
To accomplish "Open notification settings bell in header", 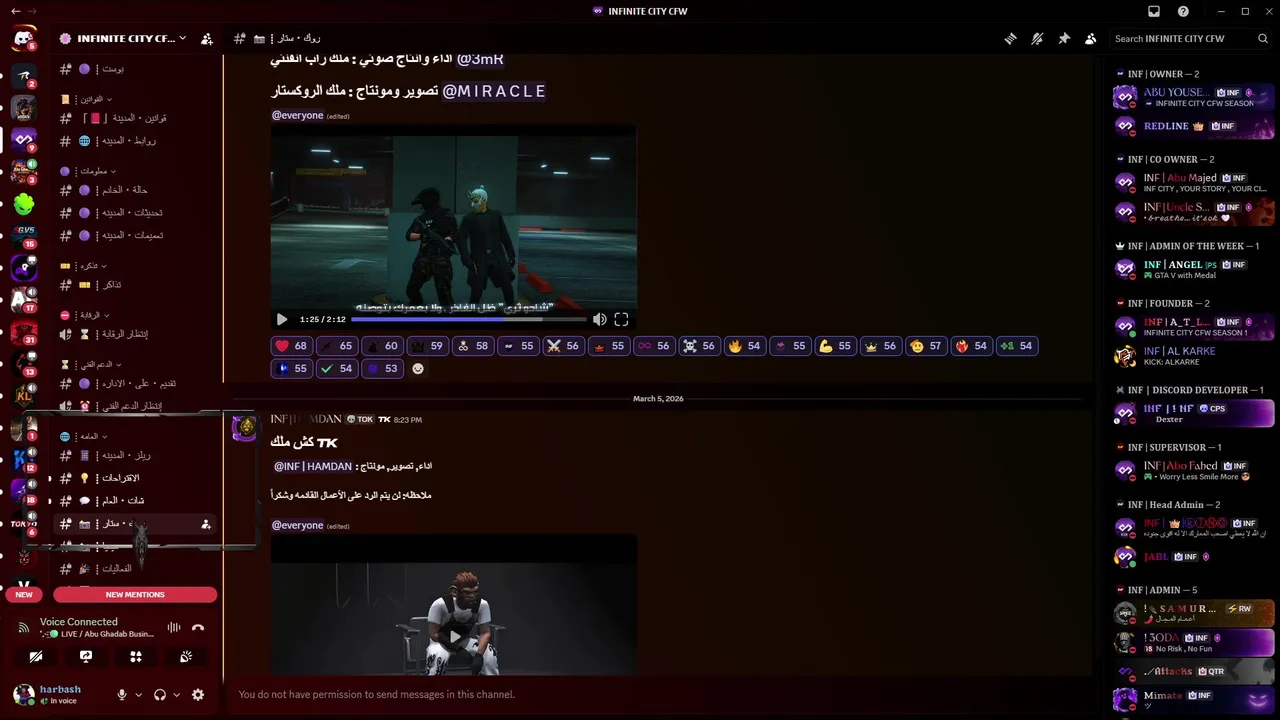I will tap(1037, 39).
